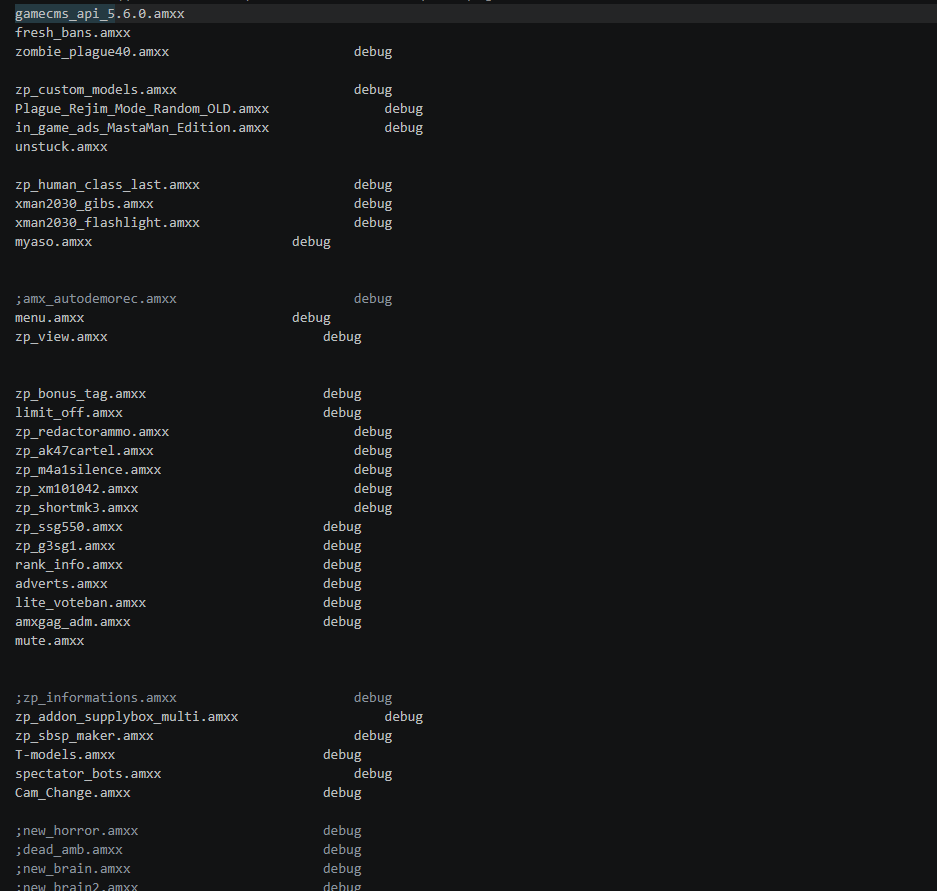Click the menu.amxx entry
Screen dimensions: 937x891
tap(50, 318)
